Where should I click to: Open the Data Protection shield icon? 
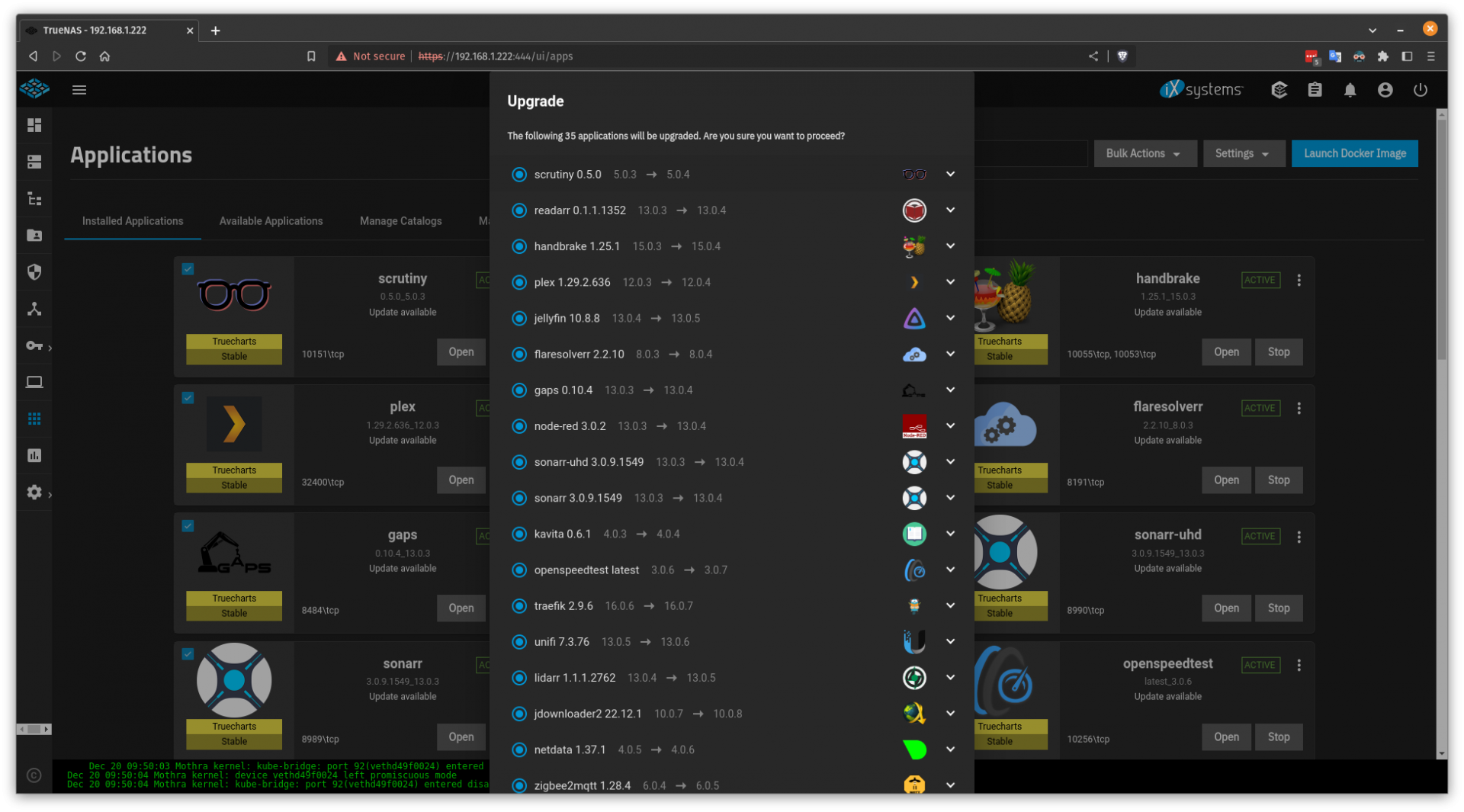point(34,272)
